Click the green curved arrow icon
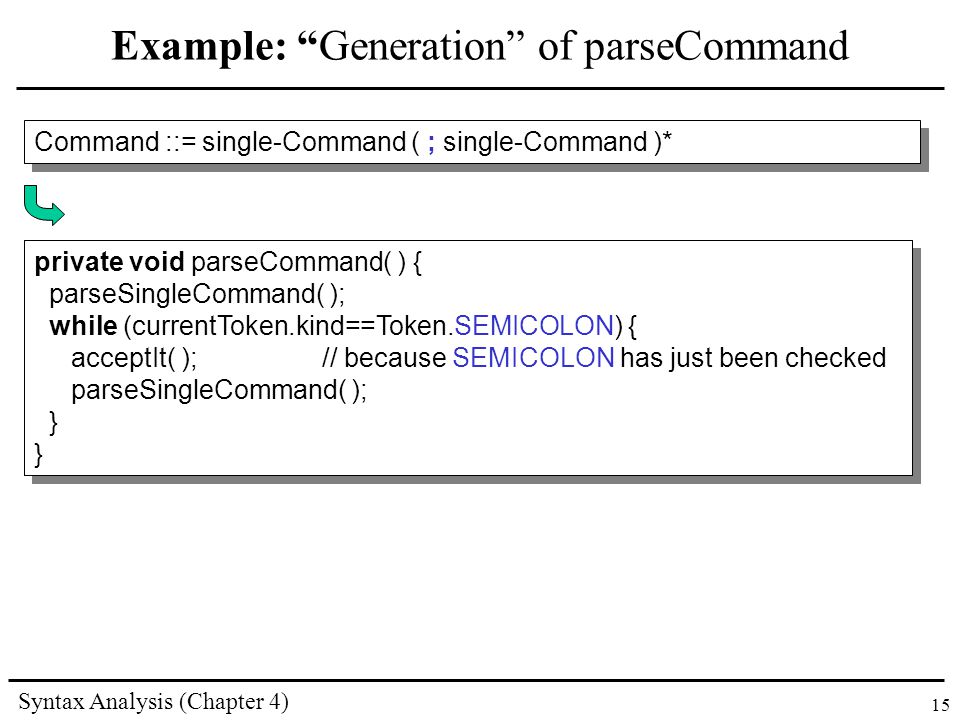The height and width of the screenshot is (720, 960). point(44,205)
